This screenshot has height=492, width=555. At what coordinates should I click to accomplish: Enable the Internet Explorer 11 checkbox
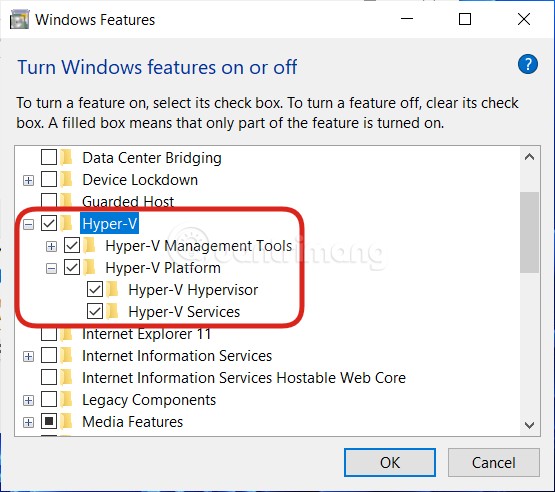point(49,334)
